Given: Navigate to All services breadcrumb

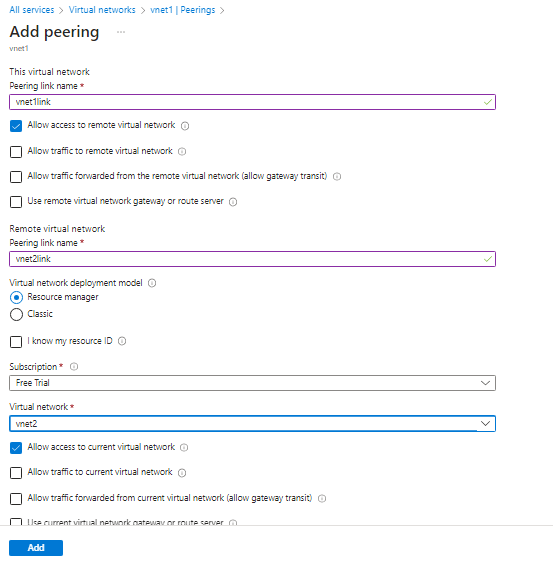Looking at the screenshot, I should [x=32, y=10].
